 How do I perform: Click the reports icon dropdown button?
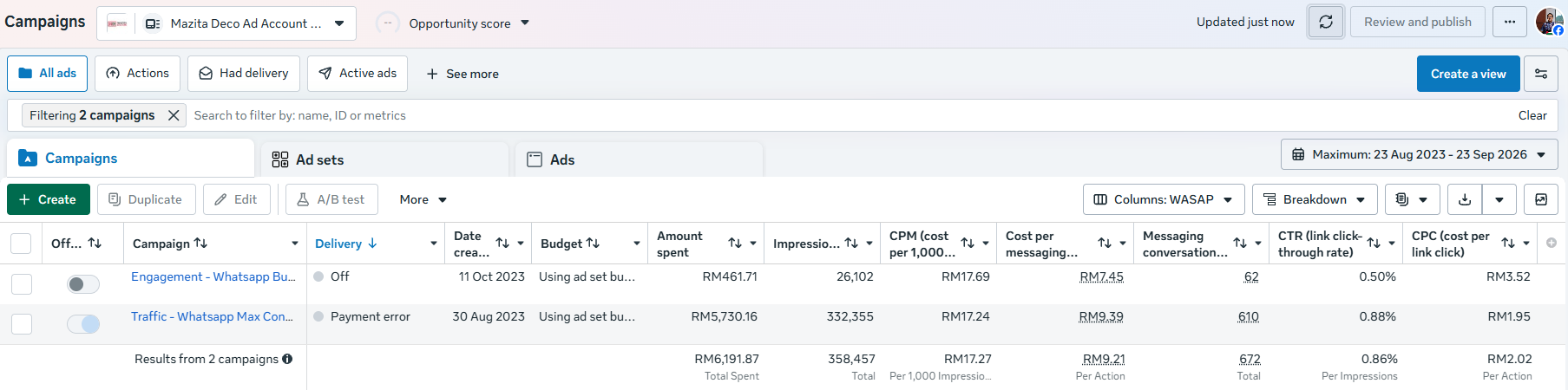[x=1412, y=199]
